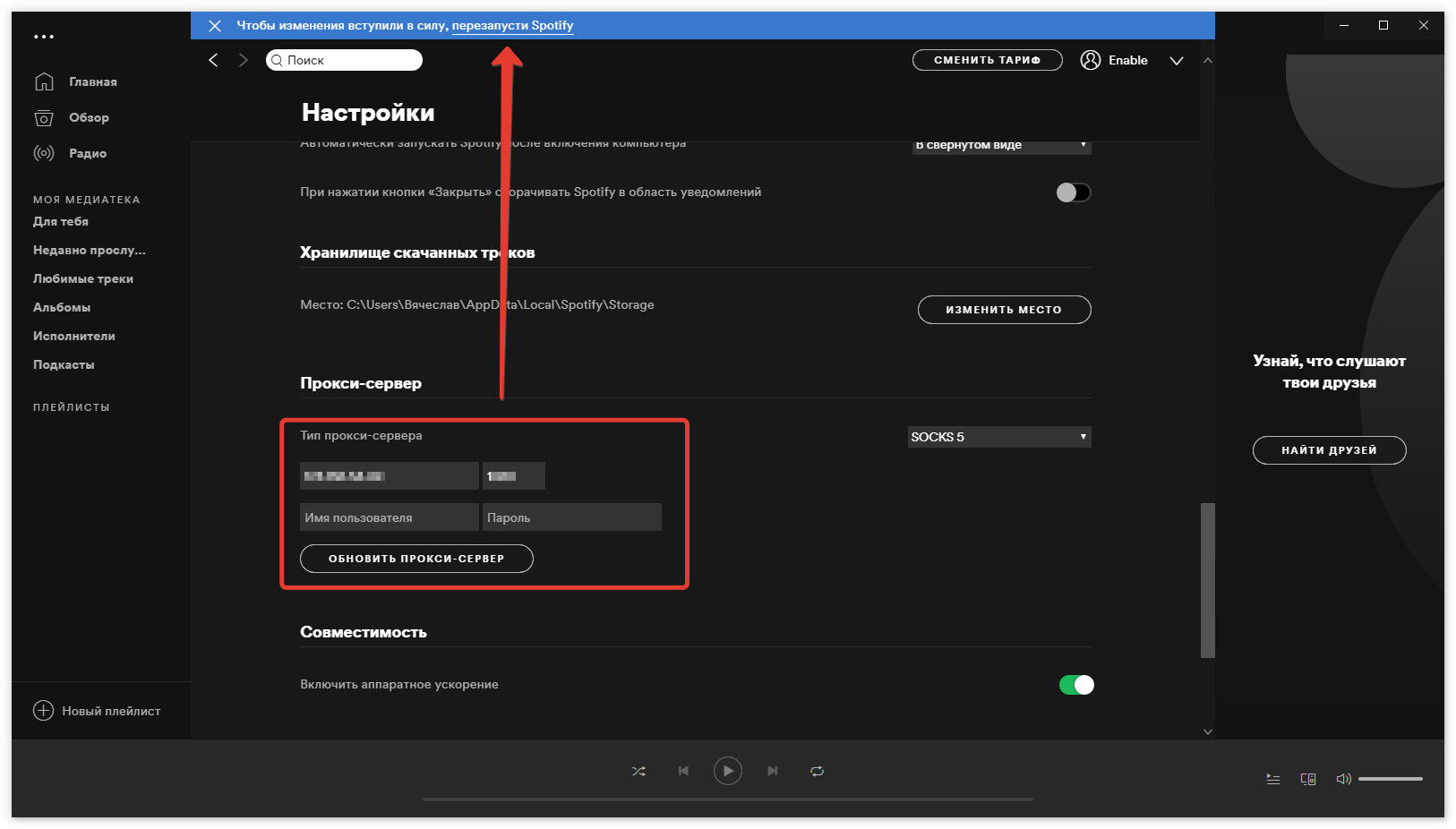Click НАЙТИ ДРУЗЕЙ button
Screen dimensions: 1456x829
[1329, 450]
